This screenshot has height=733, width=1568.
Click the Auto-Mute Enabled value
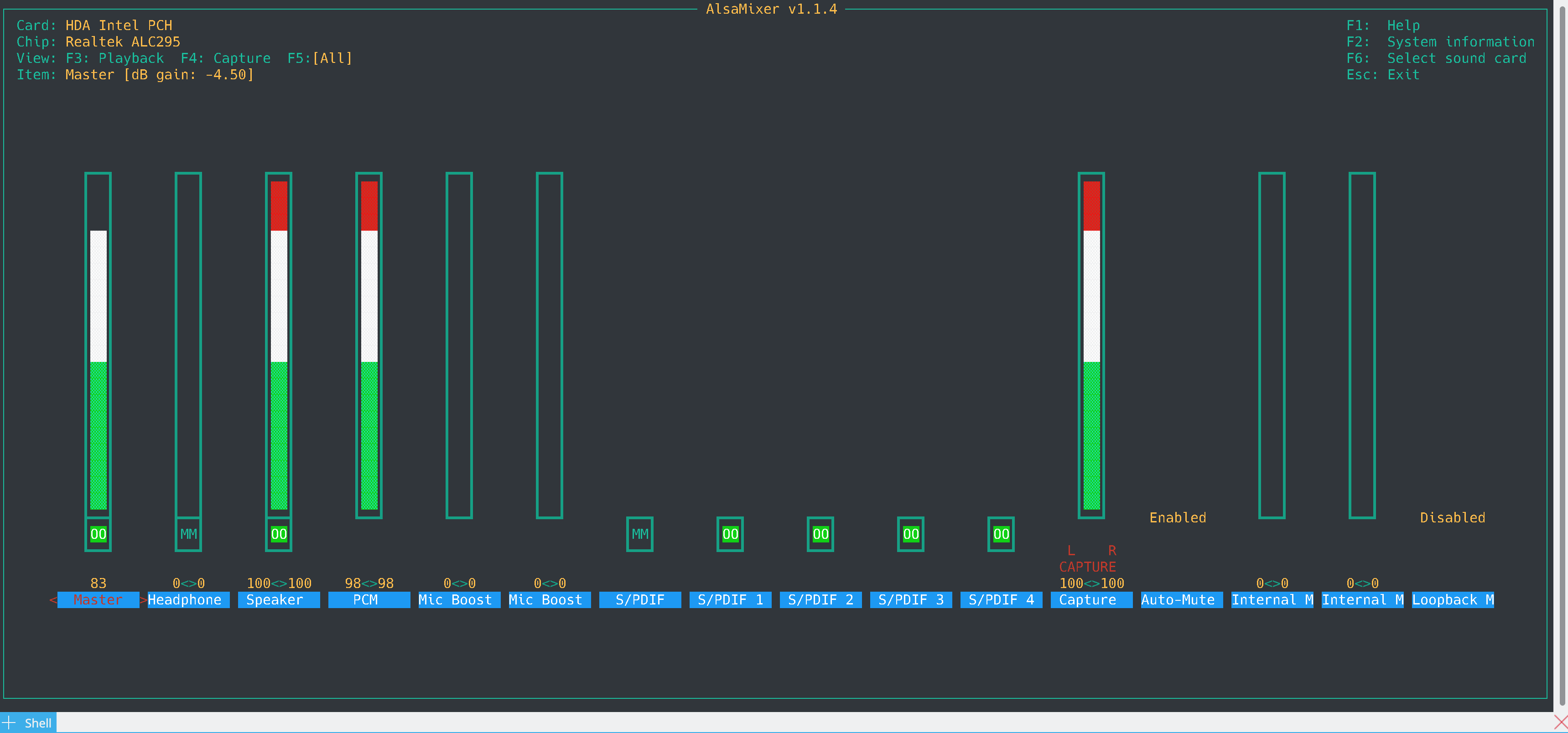[1177, 518]
